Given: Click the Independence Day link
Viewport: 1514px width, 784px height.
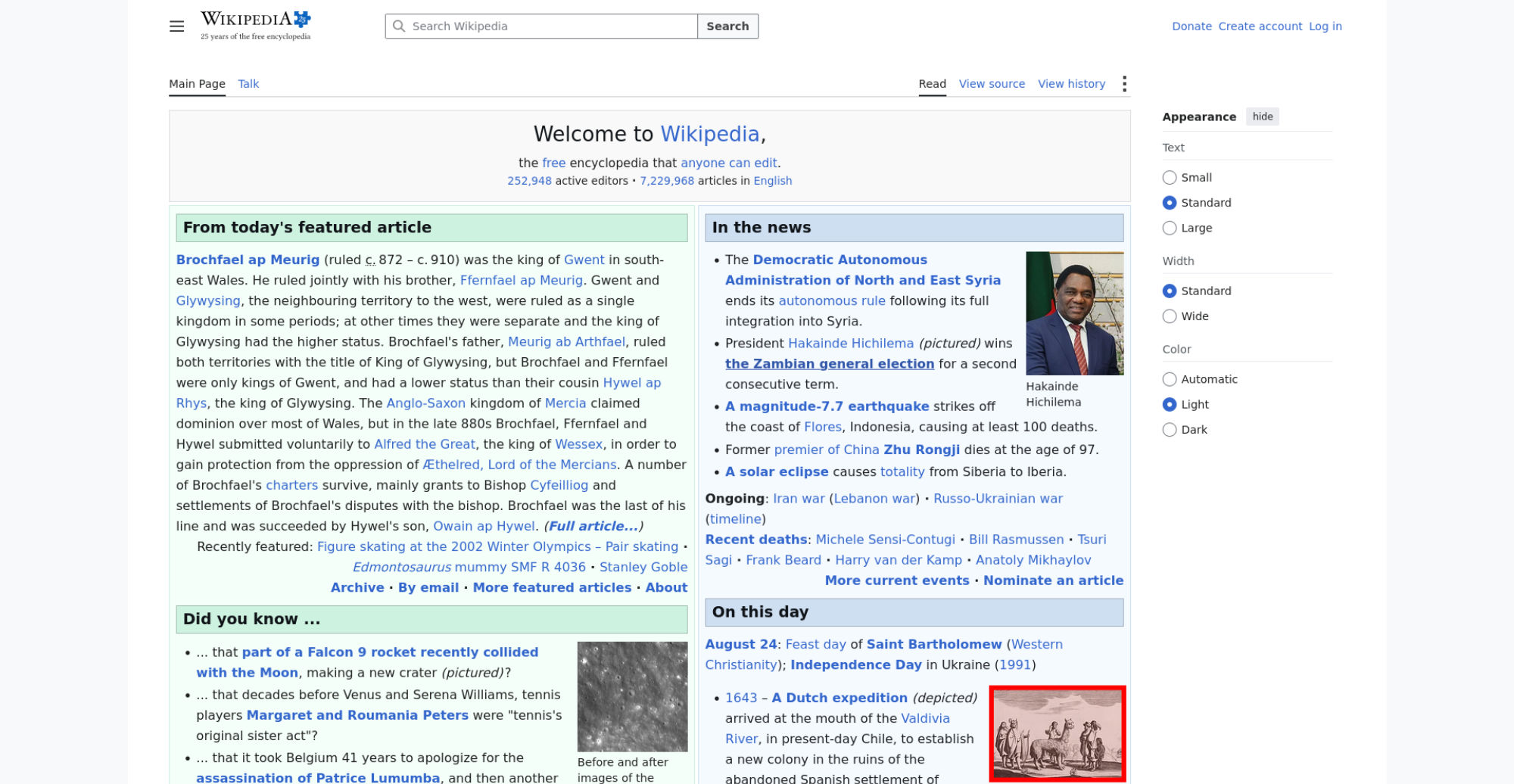Looking at the screenshot, I should point(856,664).
